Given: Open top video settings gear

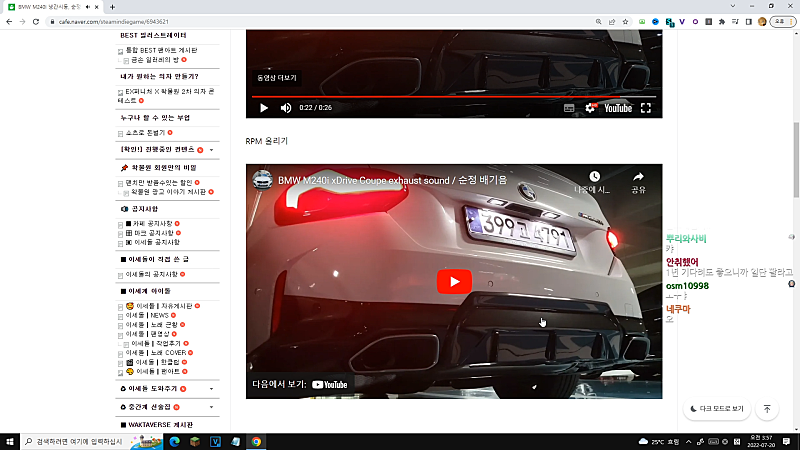Looking at the screenshot, I should point(590,108).
